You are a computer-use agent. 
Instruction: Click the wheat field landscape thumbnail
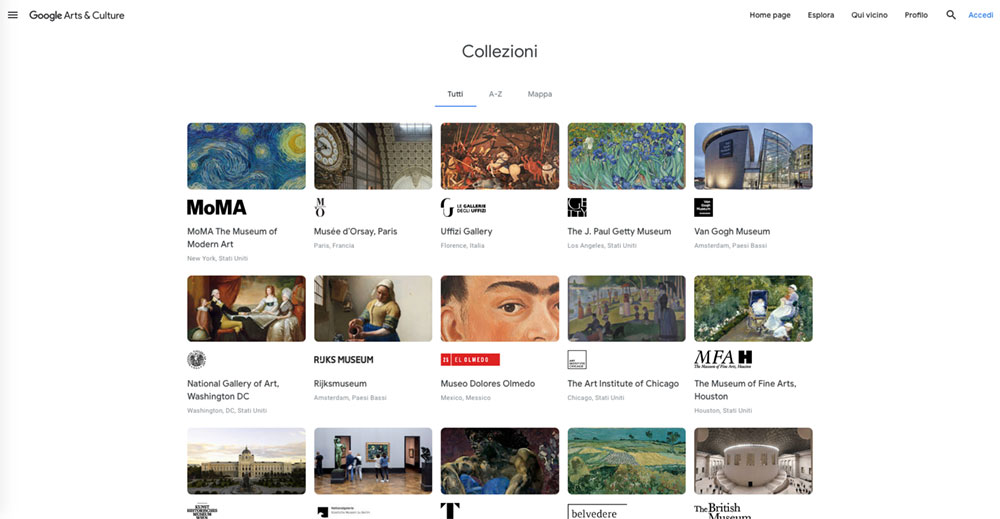click(x=627, y=461)
